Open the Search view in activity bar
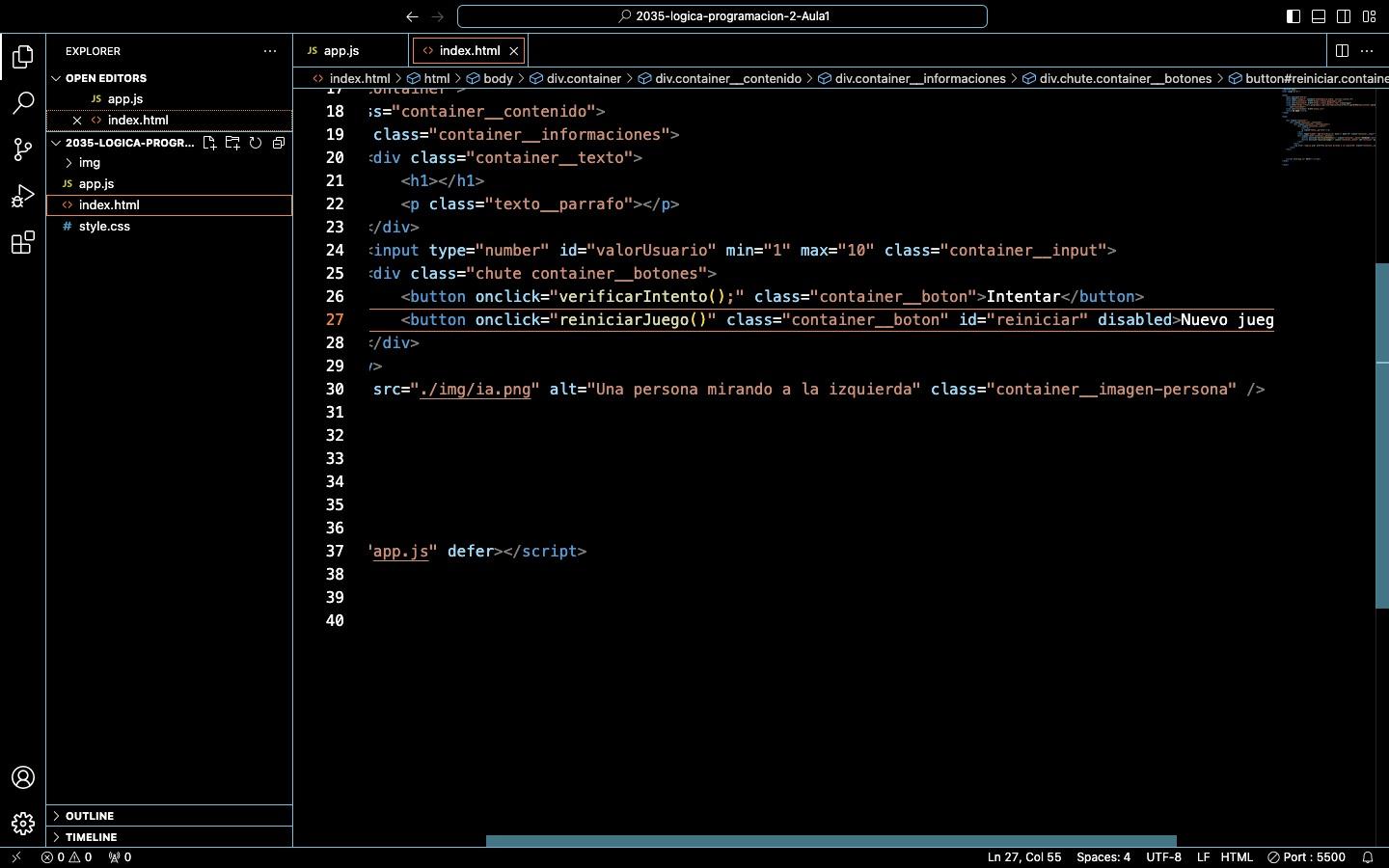This screenshot has height=868, width=1389. pos(23,102)
